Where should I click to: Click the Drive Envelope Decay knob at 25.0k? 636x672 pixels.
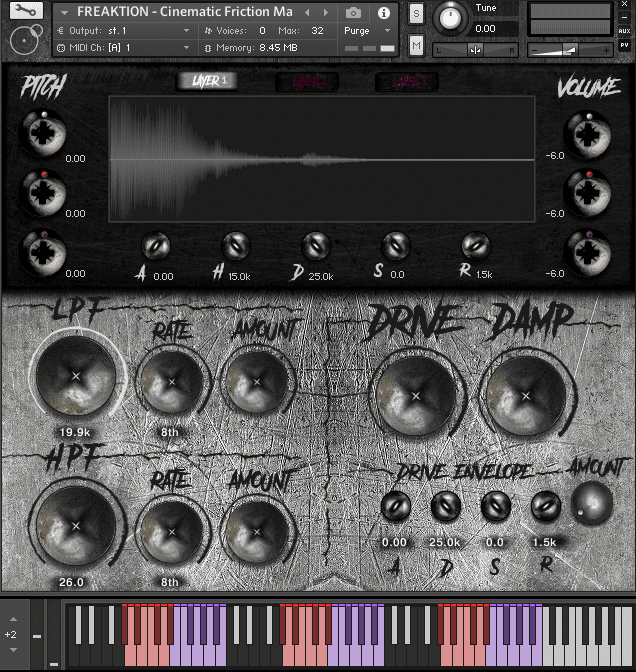446,506
